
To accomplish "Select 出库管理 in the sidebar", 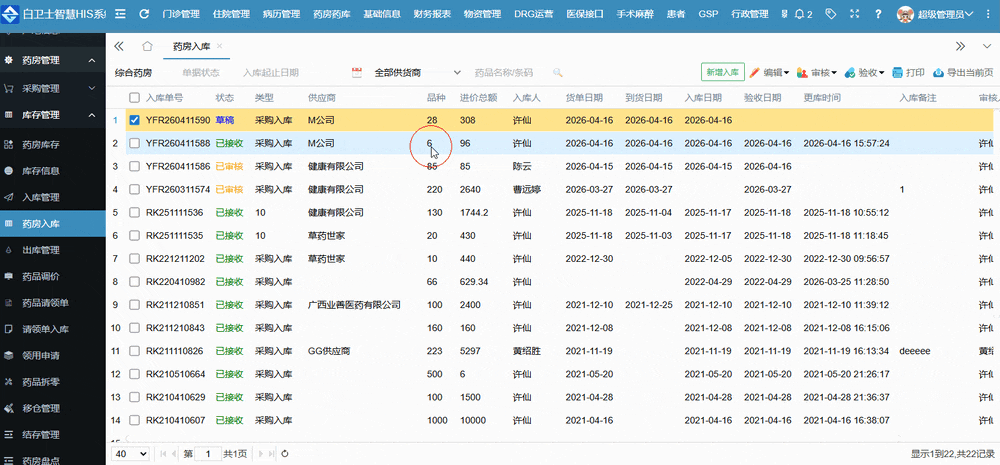I will point(41,250).
